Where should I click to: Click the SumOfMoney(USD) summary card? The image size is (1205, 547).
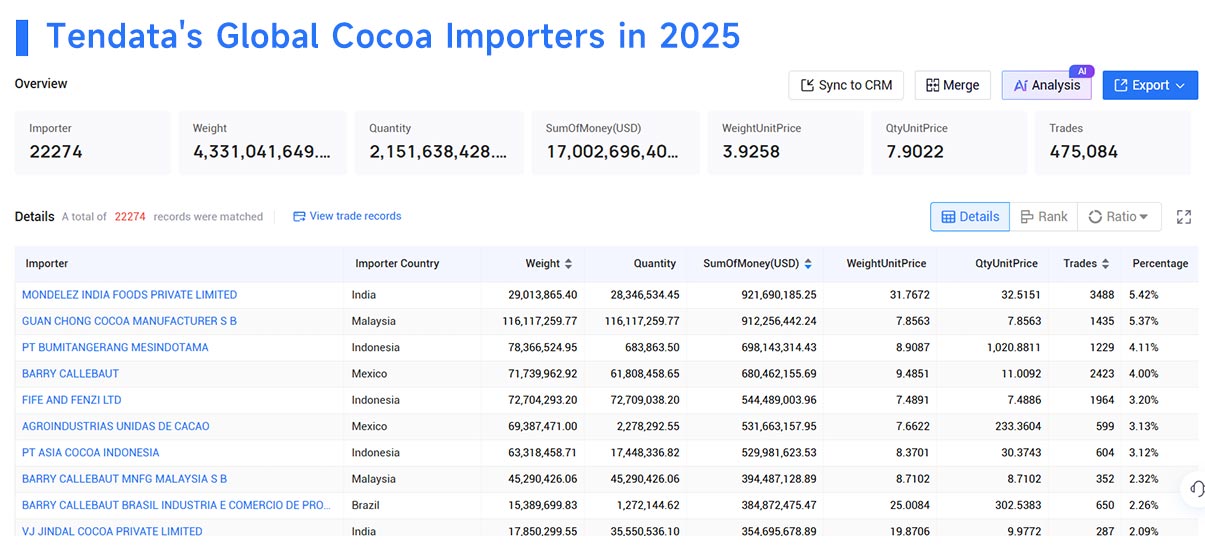615,142
